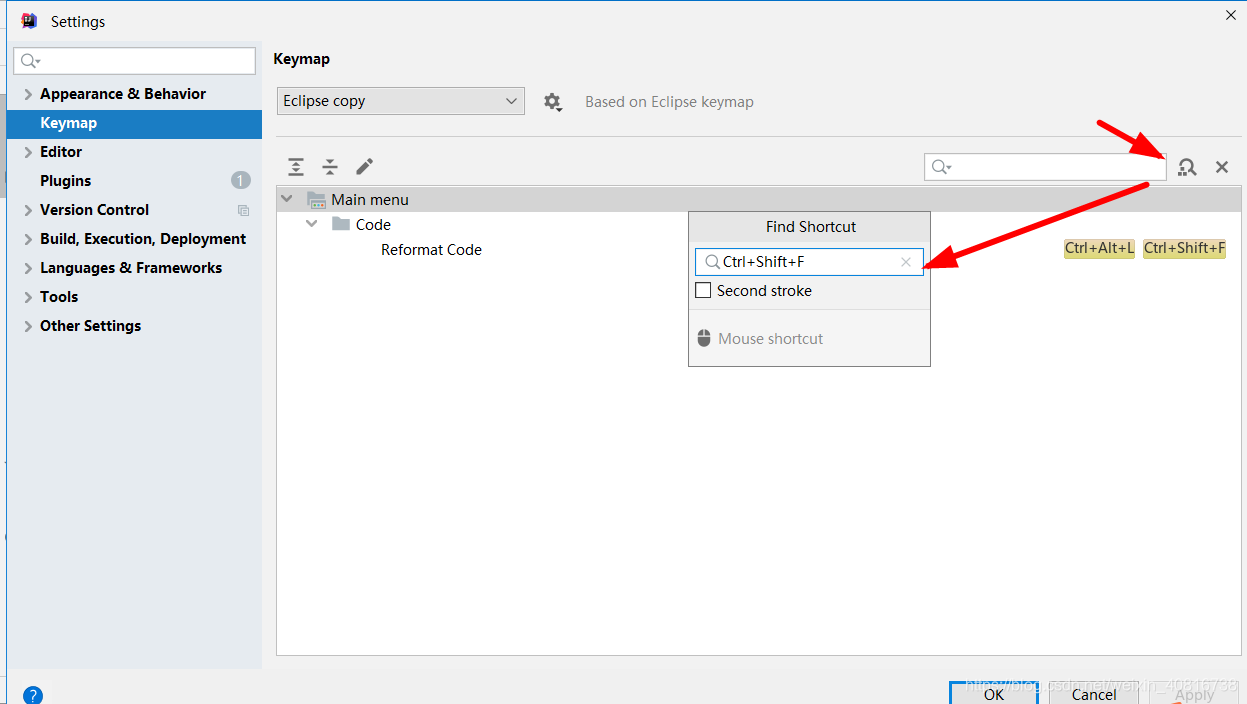Select the Reformat Code action row
1247x704 pixels.
[x=758, y=249]
